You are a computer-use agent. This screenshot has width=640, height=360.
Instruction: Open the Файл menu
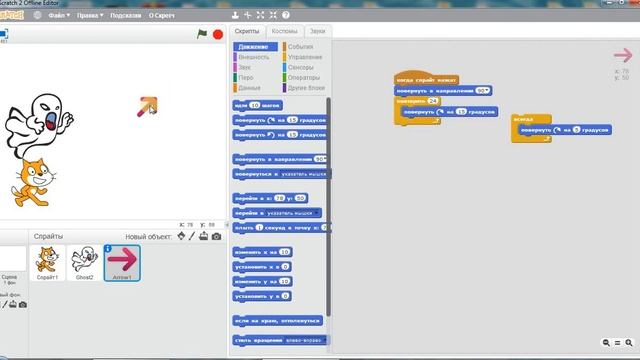(x=59, y=15)
